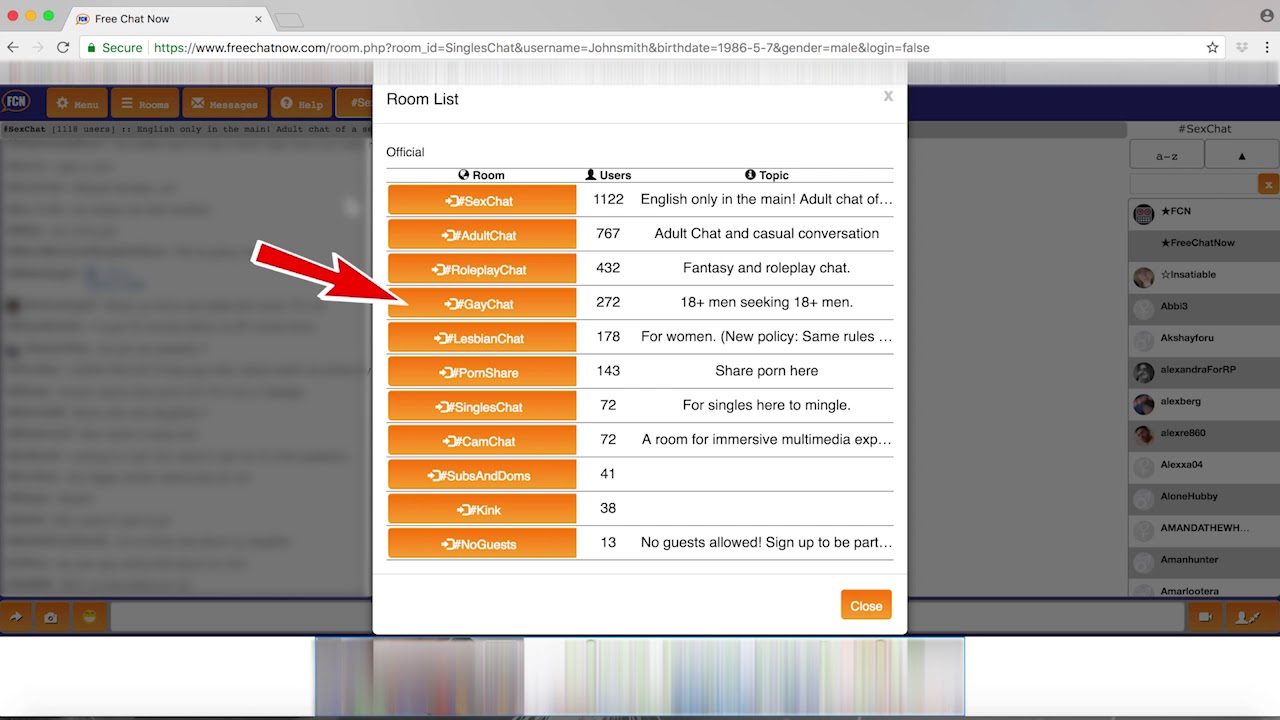1280x720 pixels.
Task: Reload the page in browser
Action: [x=63, y=47]
